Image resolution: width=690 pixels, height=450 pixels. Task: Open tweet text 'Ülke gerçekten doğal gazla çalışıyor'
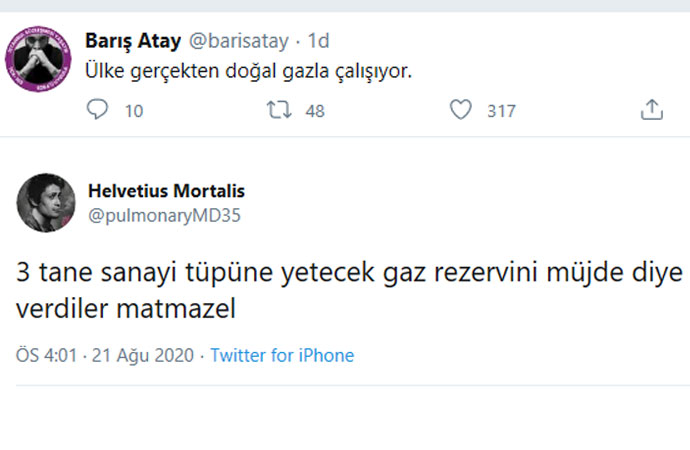[x=248, y=73]
